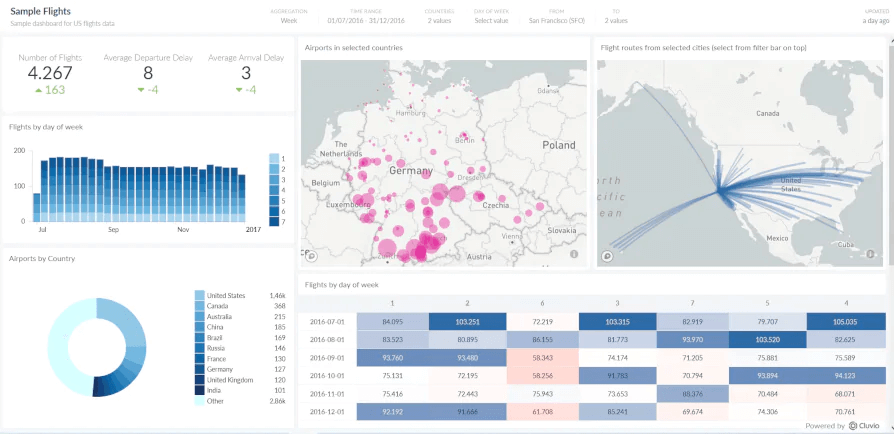894x434 pixels.
Task: Open the Time Range filter
Action: tap(365, 16)
